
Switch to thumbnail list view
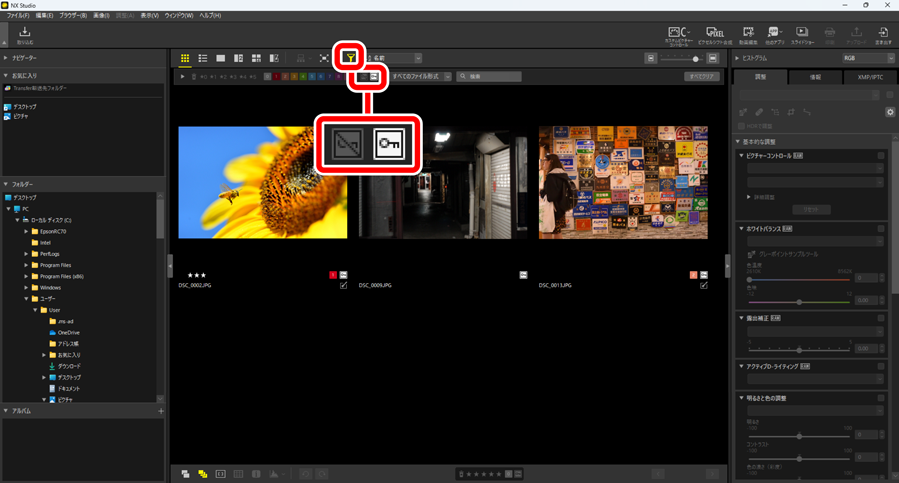click(x=203, y=59)
